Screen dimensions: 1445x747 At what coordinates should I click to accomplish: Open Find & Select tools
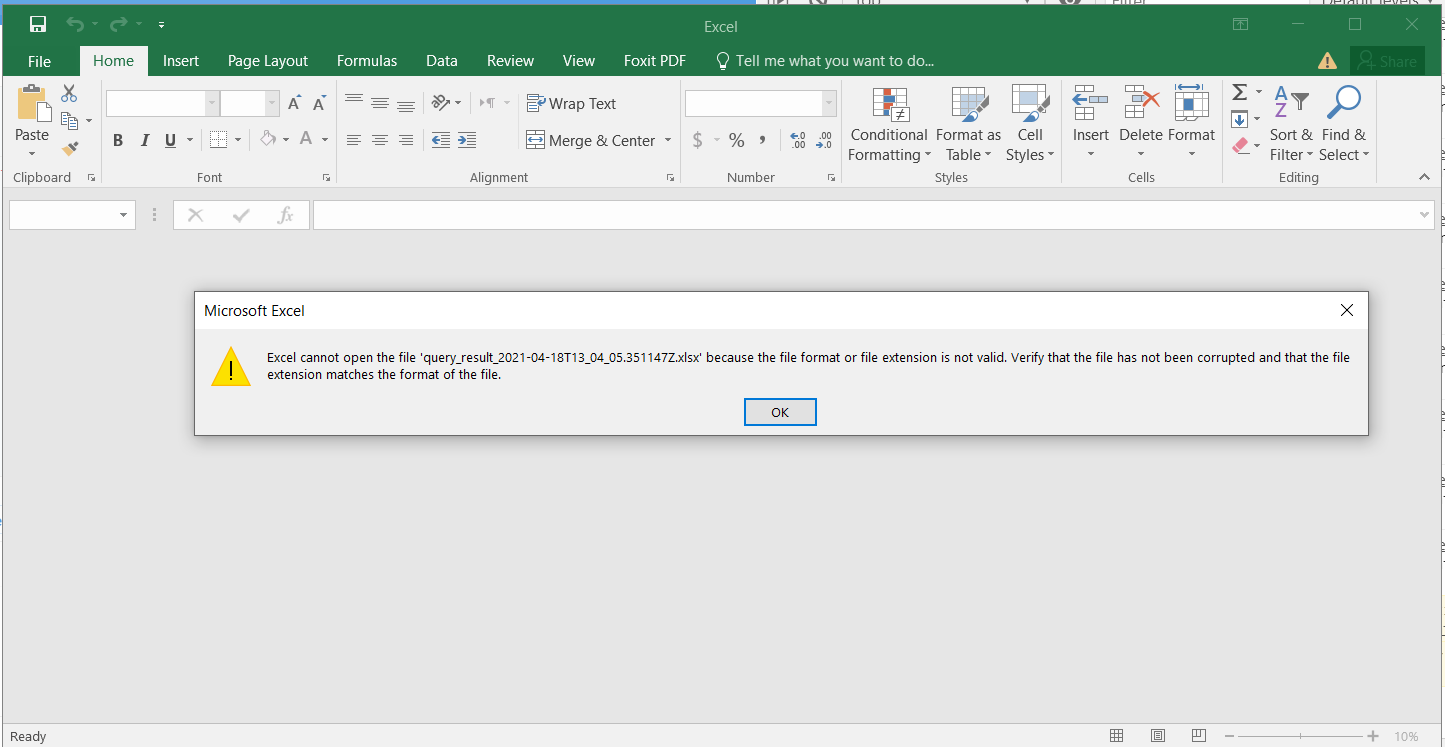coord(1344,124)
